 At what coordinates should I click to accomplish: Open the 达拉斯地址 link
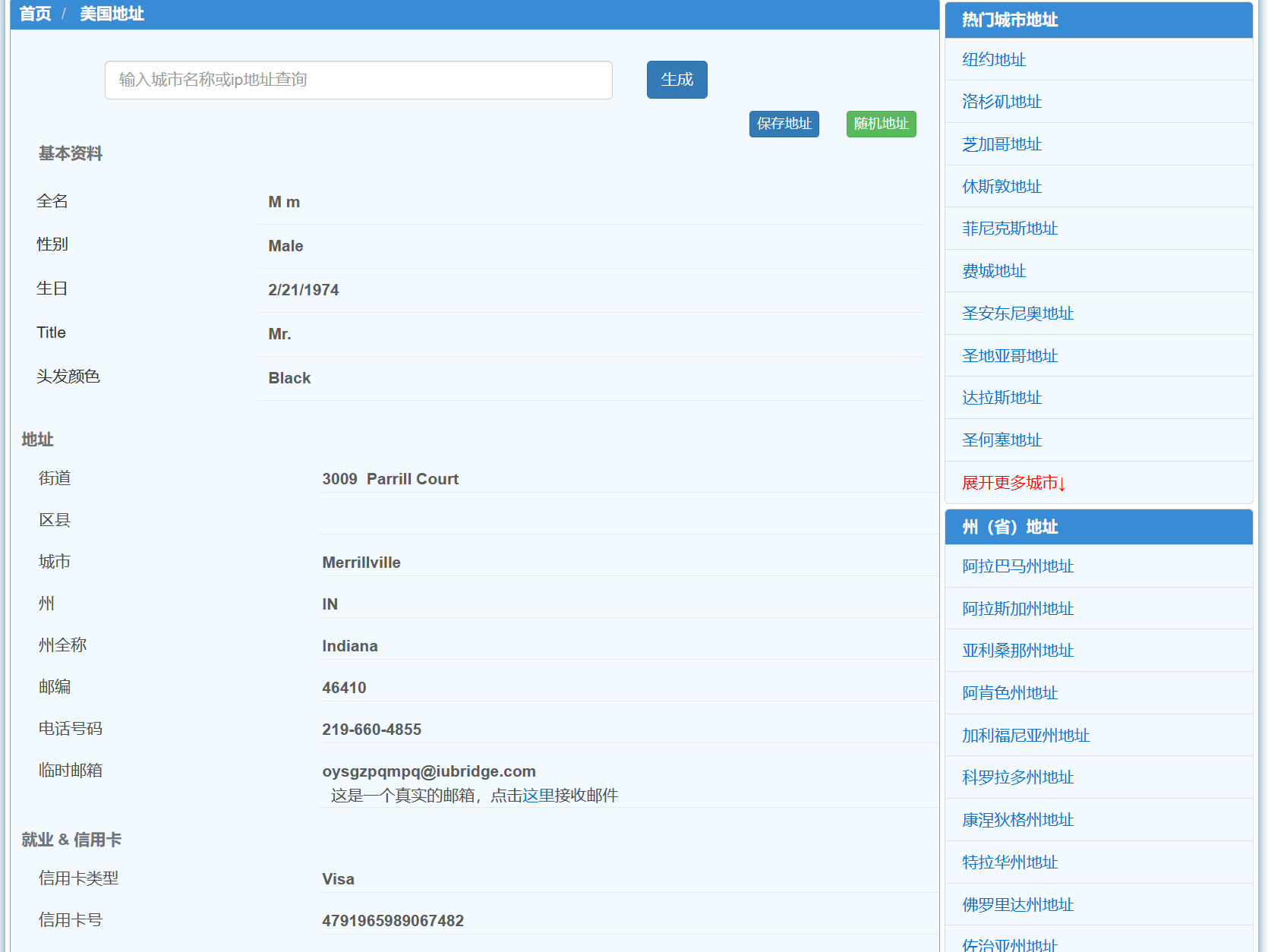click(1001, 398)
